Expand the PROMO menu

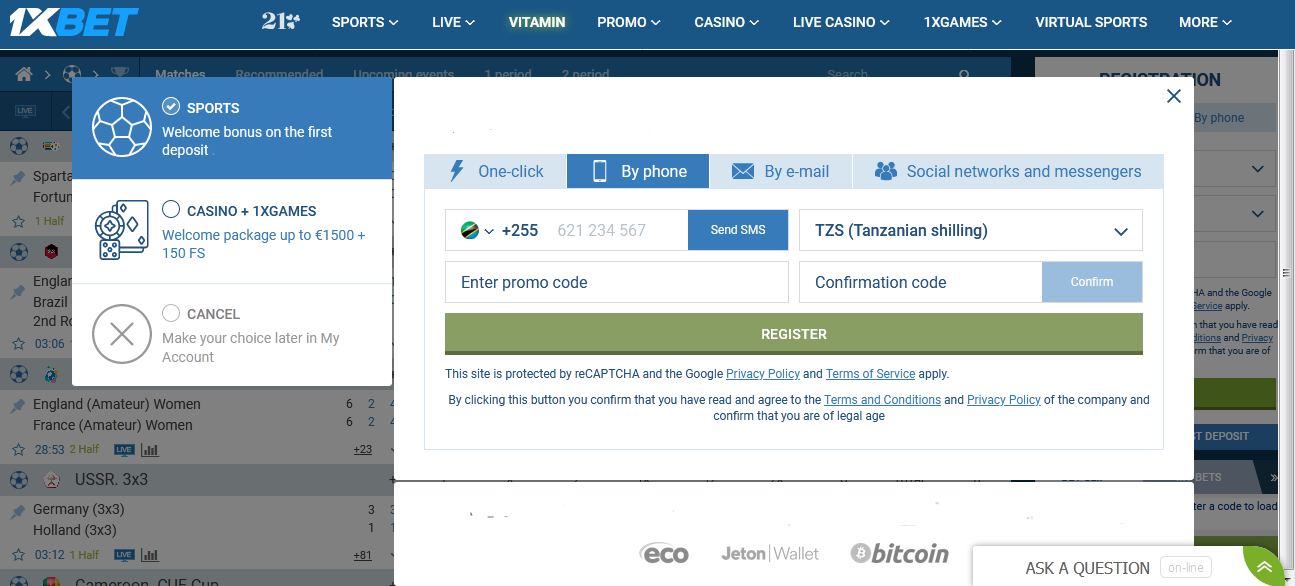[x=629, y=22]
